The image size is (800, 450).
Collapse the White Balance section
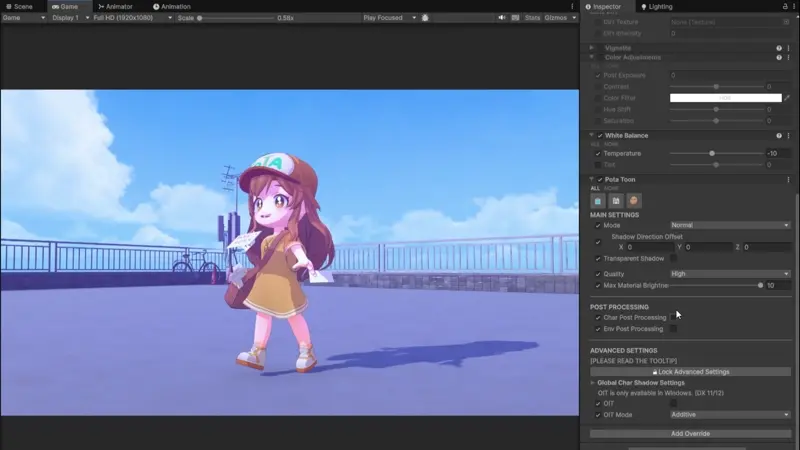pyautogui.click(x=592, y=135)
